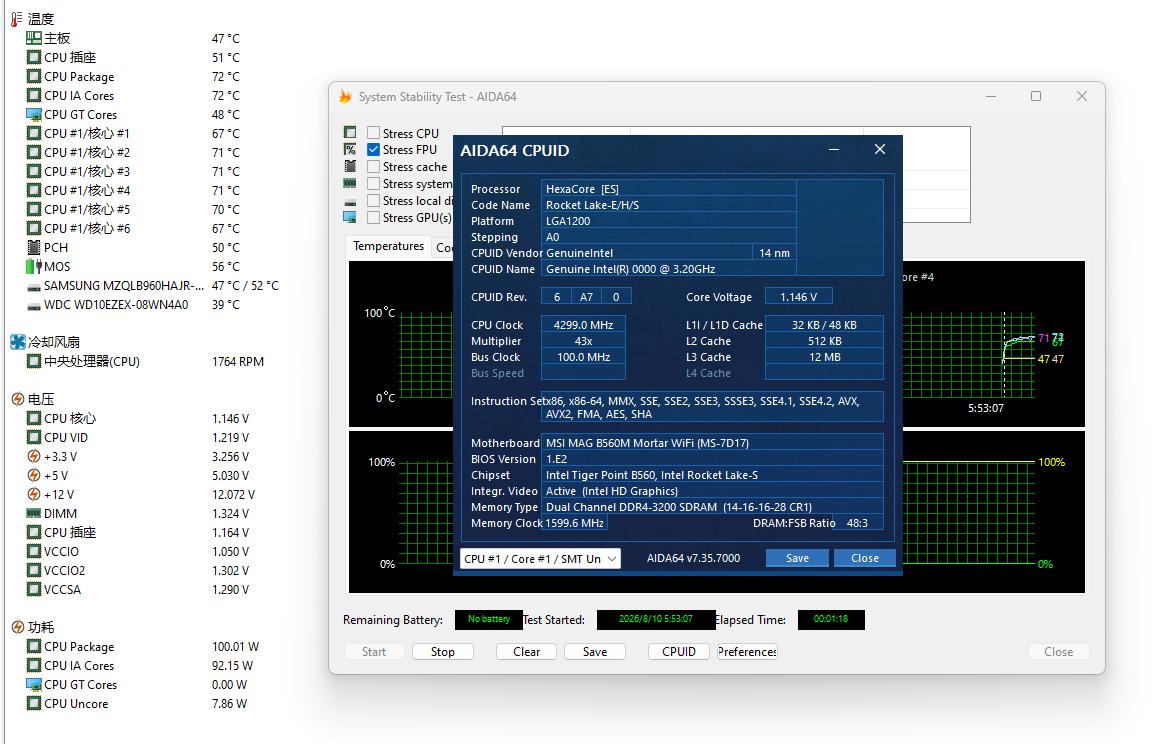The width and height of the screenshot is (1154, 744).
Task: Click the CPU GT Cores temperature monitor icon
Action: pyautogui.click(x=34, y=115)
